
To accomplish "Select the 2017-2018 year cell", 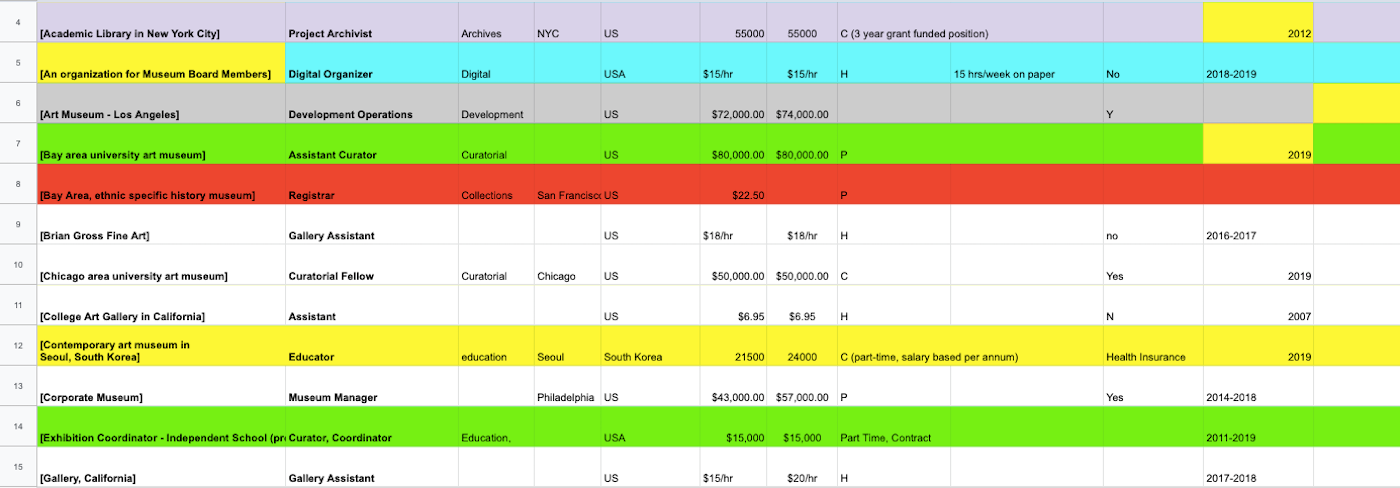I will 1257,478.
